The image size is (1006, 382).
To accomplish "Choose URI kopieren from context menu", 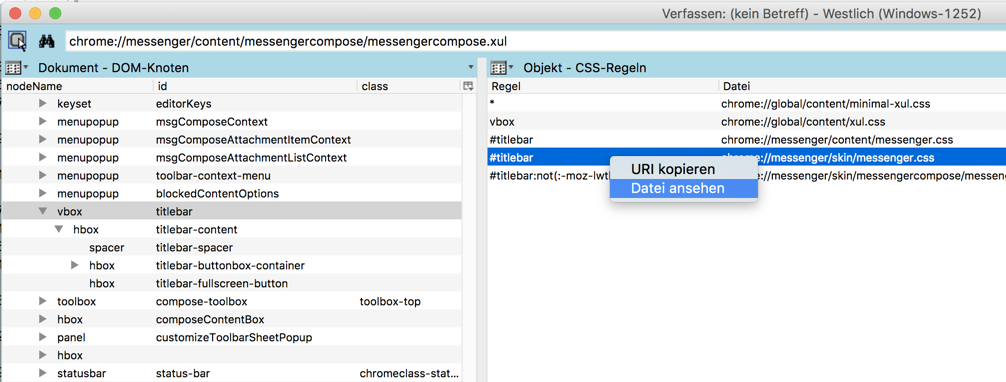I will point(683,169).
